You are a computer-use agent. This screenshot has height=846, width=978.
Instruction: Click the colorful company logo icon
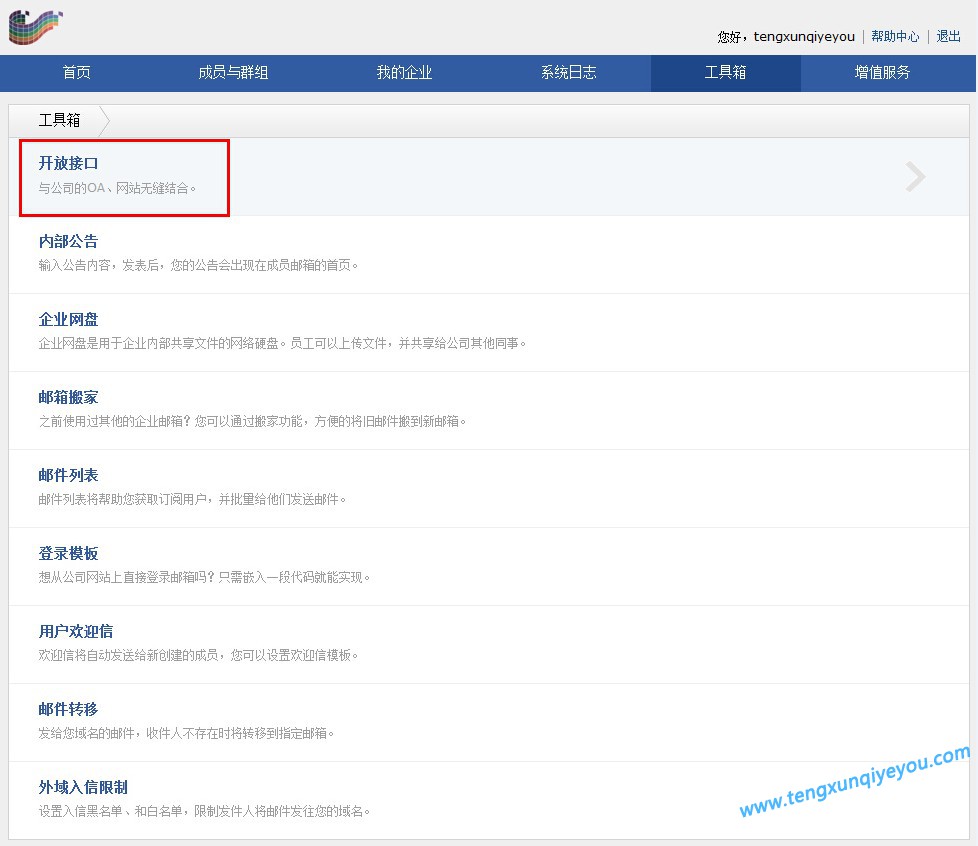(36, 27)
